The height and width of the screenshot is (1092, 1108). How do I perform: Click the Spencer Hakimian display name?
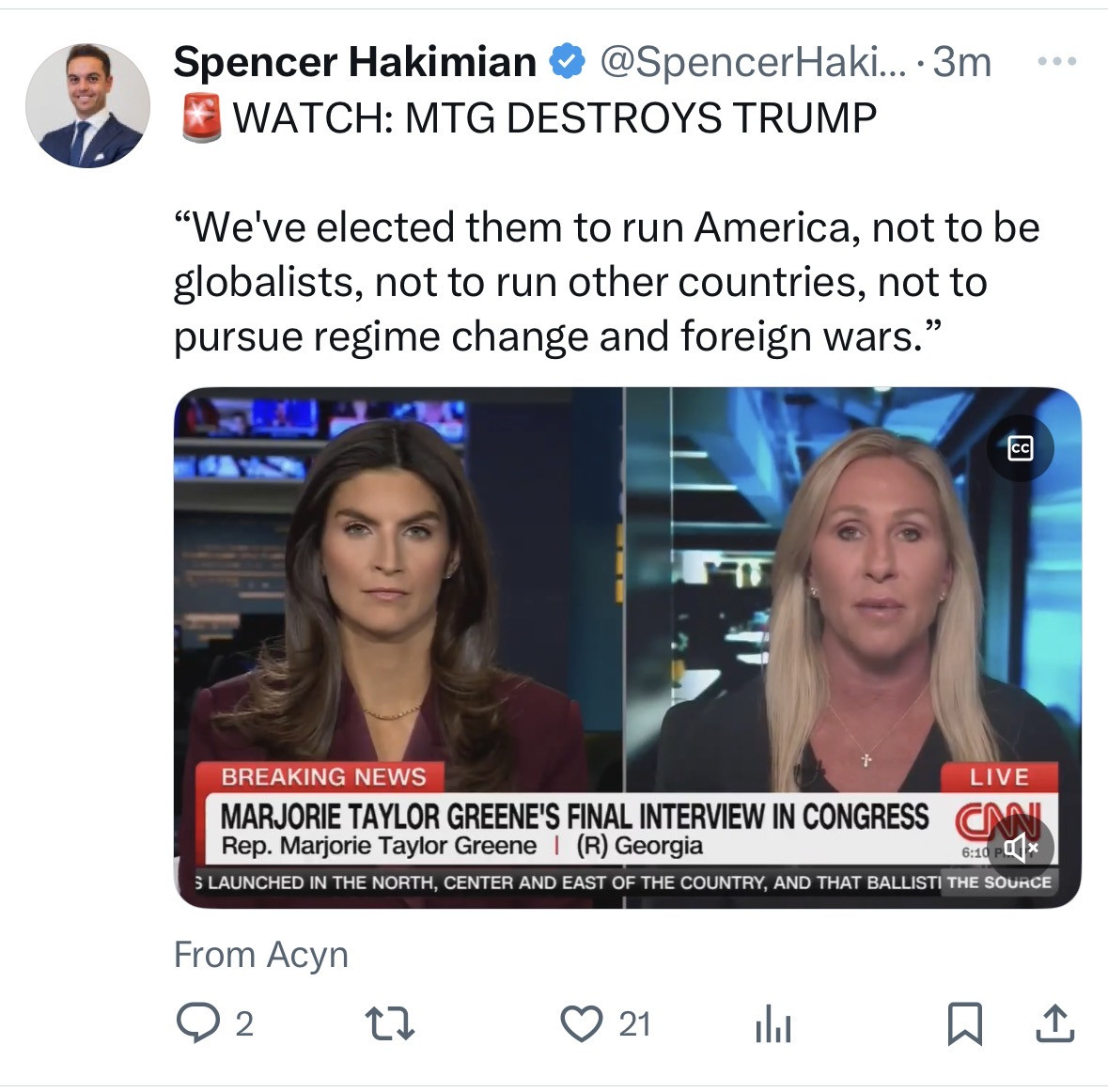(354, 61)
